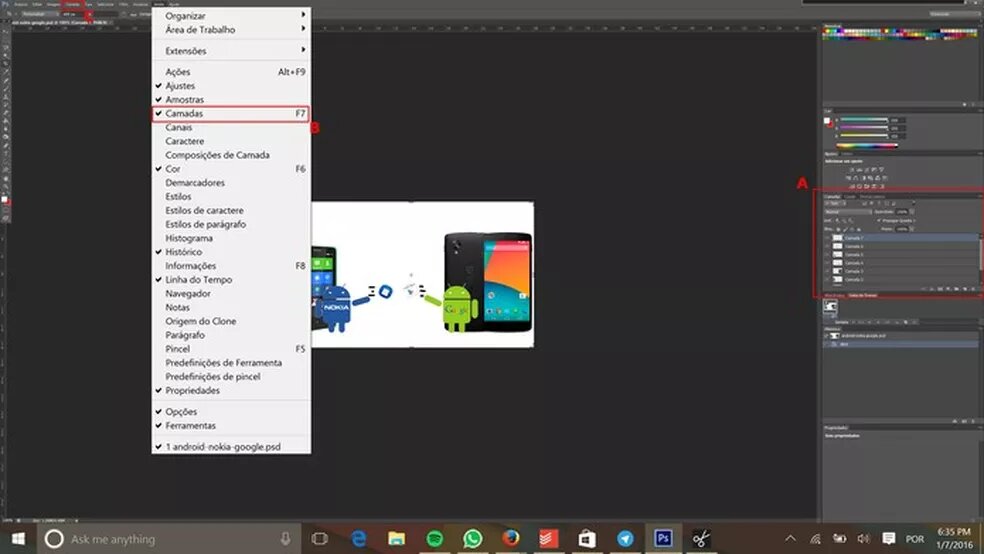Open Telegram from the taskbar
This screenshot has width=984, height=554.
[x=625, y=538]
